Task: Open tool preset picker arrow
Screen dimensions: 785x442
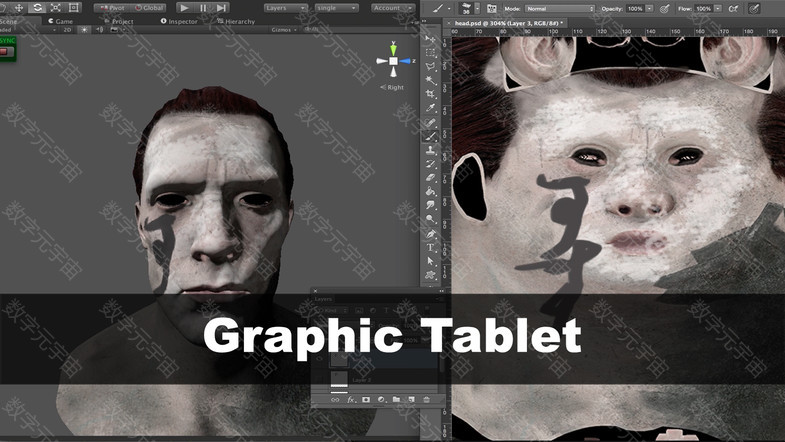Action: click(x=449, y=9)
